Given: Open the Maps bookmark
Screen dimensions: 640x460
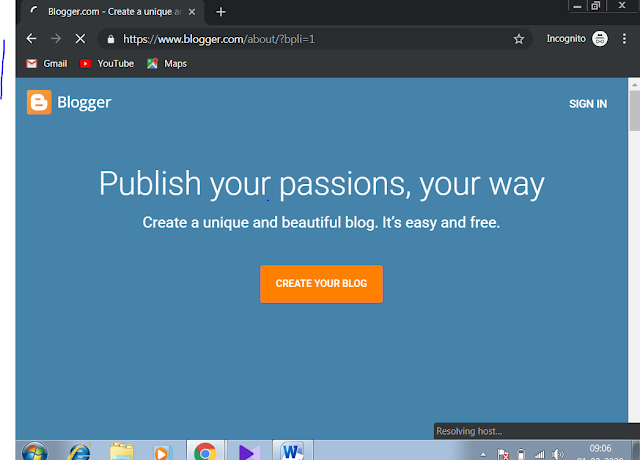Looking at the screenshot, I should point(167,64).
